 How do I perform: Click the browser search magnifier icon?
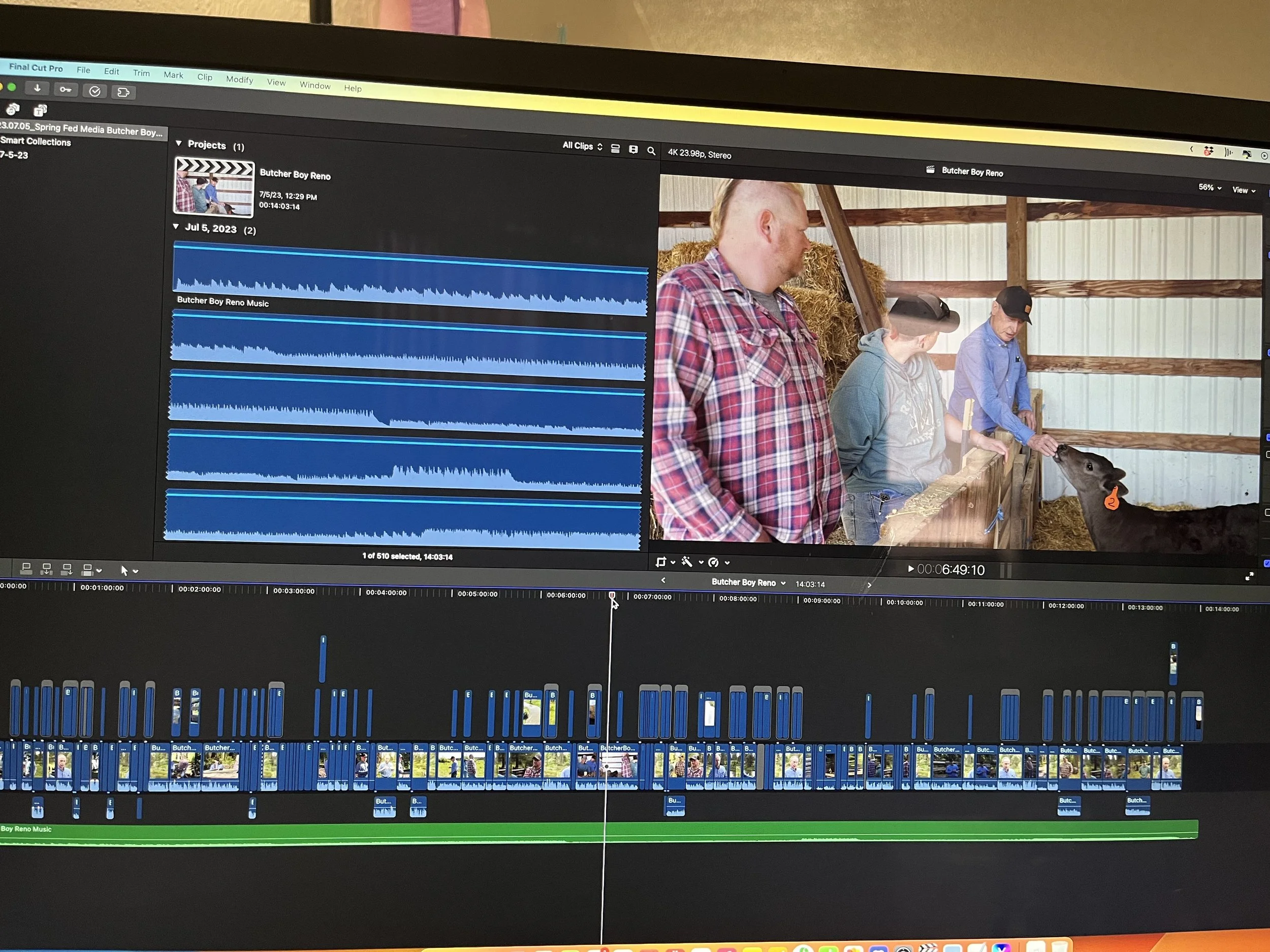point(651,150)
